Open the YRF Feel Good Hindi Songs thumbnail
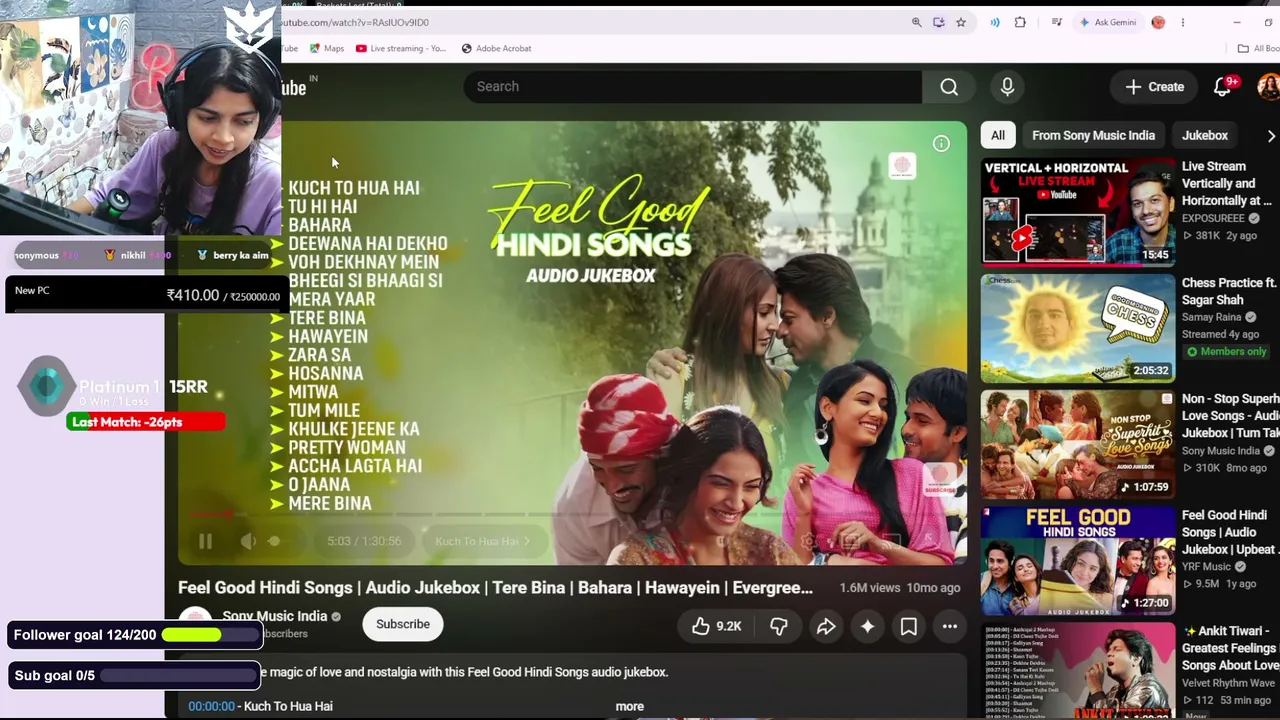This screenshot has height=720, width=1280. tap(1078, 560)
